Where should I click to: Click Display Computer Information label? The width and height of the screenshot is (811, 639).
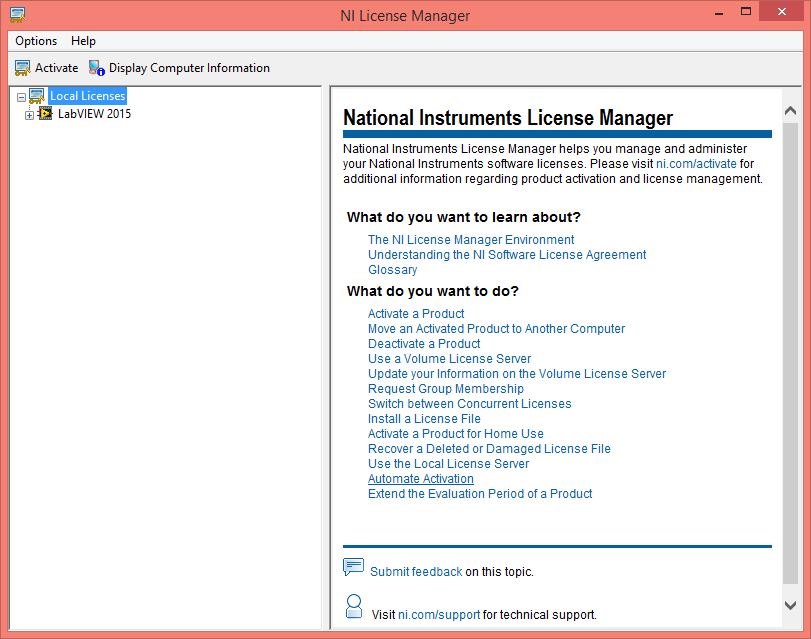pos(189,68)
